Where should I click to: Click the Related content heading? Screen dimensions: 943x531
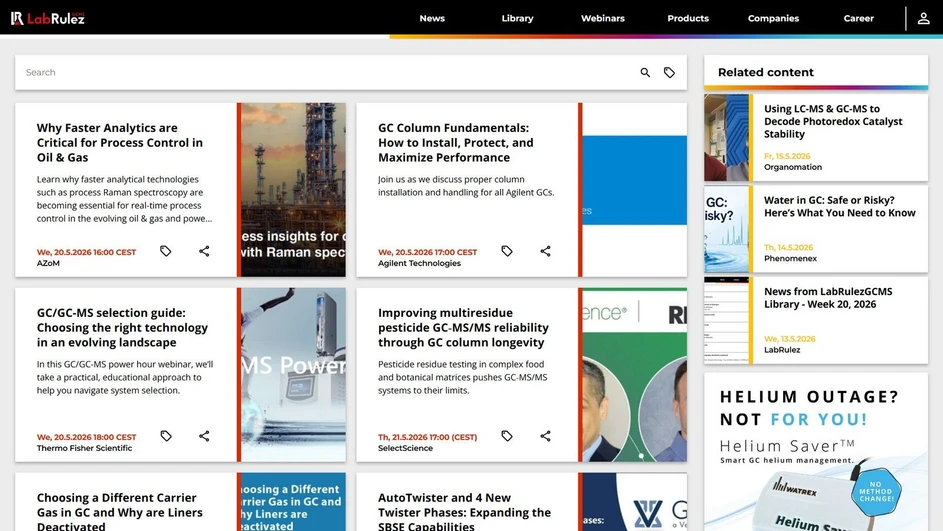tap(766, 73)
